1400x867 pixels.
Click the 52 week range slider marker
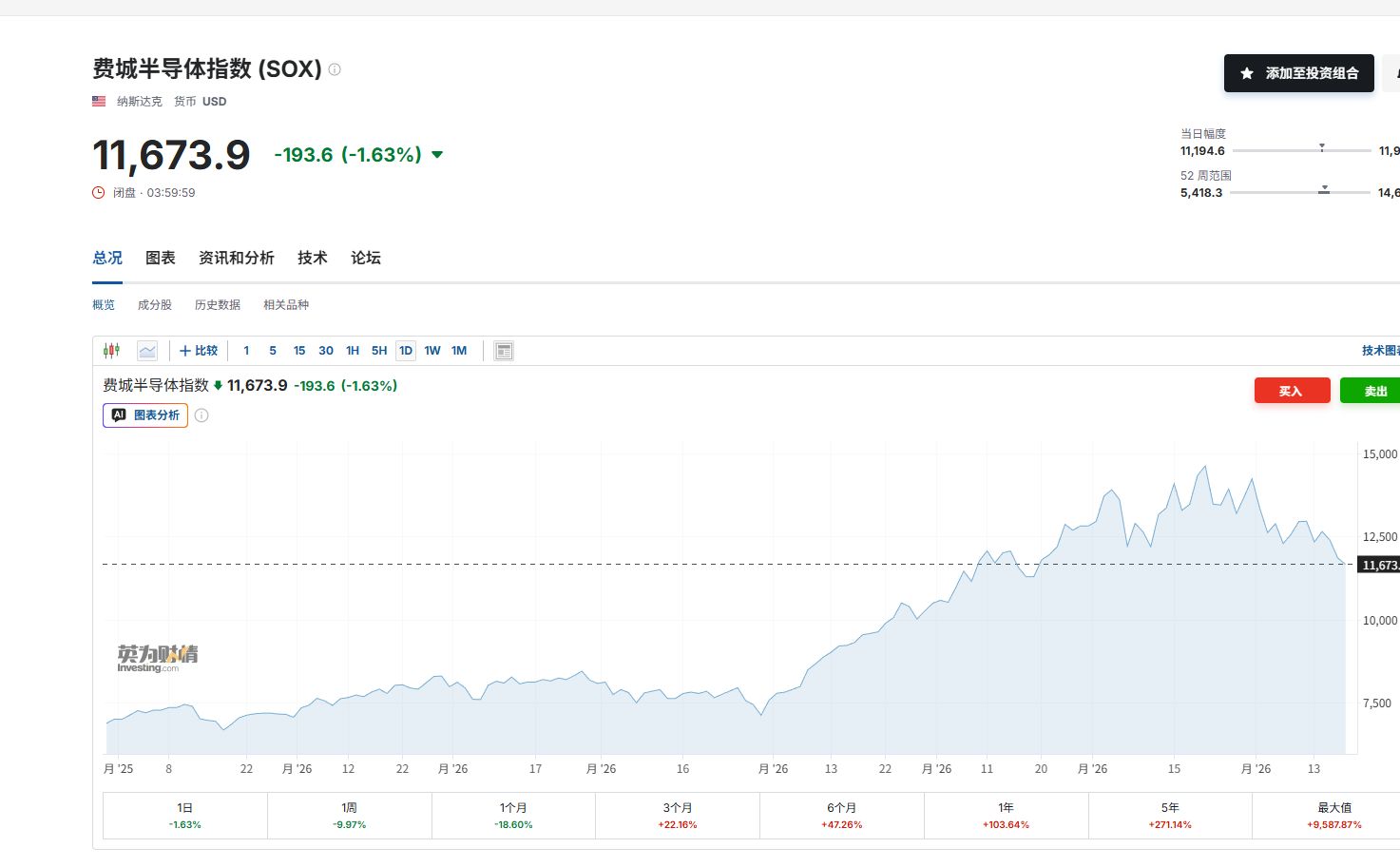1324,189
